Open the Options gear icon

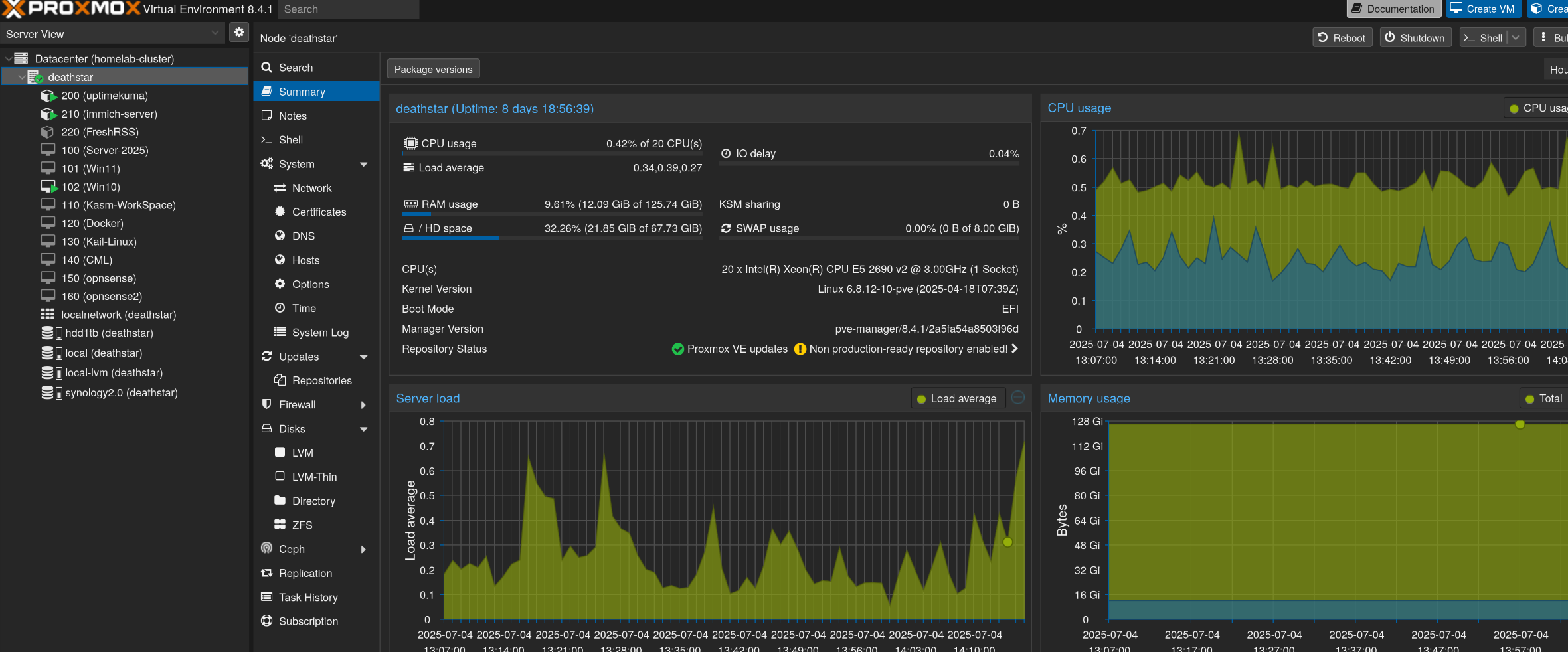pos(280,284)
